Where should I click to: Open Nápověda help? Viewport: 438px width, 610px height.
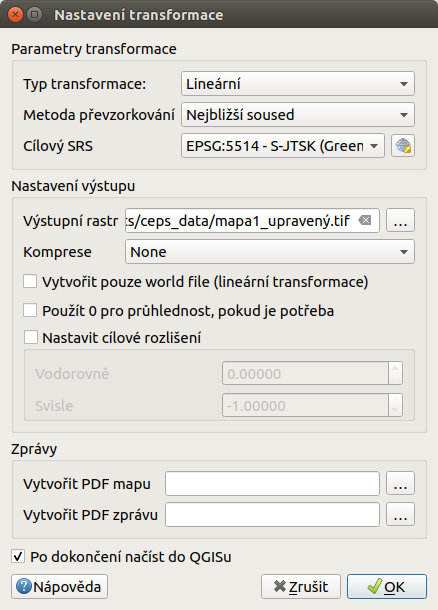60,586
